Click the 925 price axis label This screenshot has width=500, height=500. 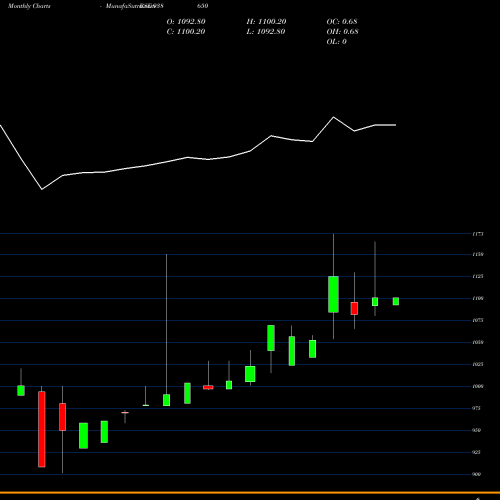tap(477, 452)
